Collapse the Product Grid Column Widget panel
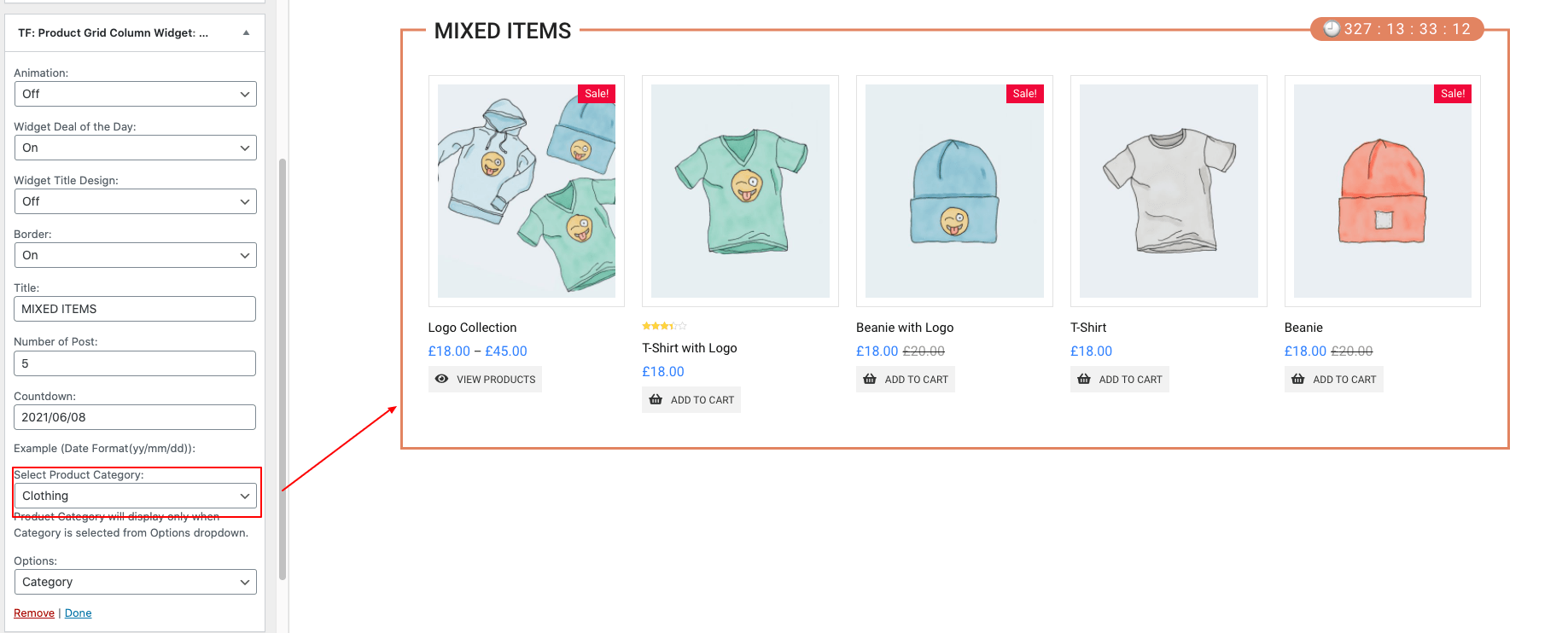Viewport: 1568px width, 633px height. [246, 33]
